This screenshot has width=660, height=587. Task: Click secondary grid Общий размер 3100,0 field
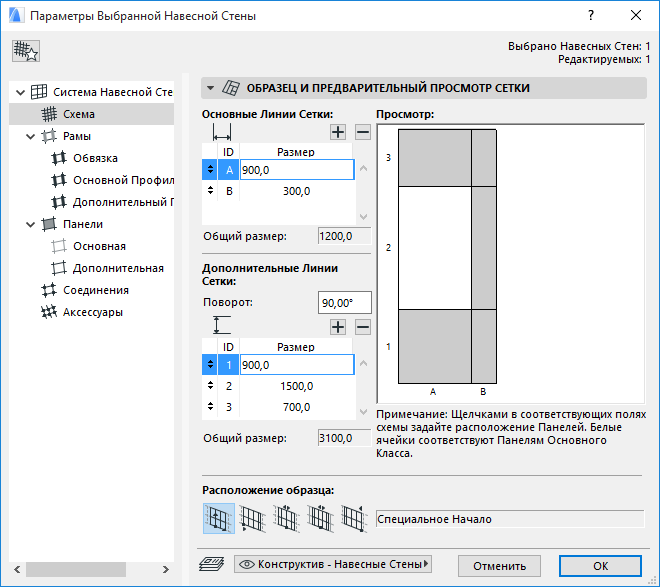pos(345,438)
